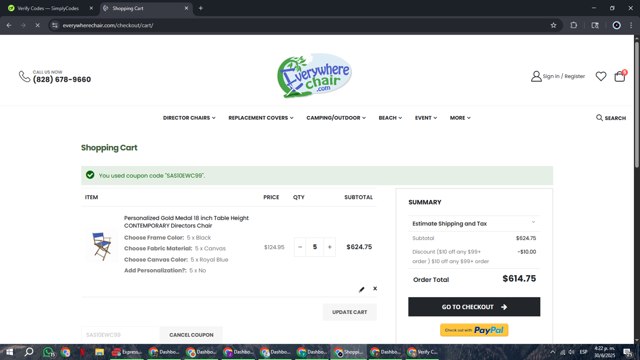The height and width of the screenshot is (360, 640).
Task: Select the Shopping Cart browser tab
Action: tap(145, 8)
